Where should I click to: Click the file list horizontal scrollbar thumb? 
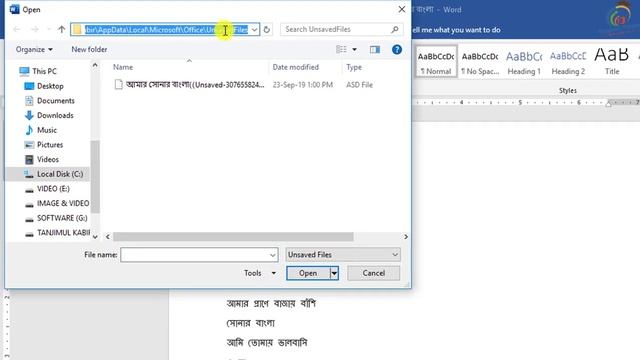pos(233,237)
